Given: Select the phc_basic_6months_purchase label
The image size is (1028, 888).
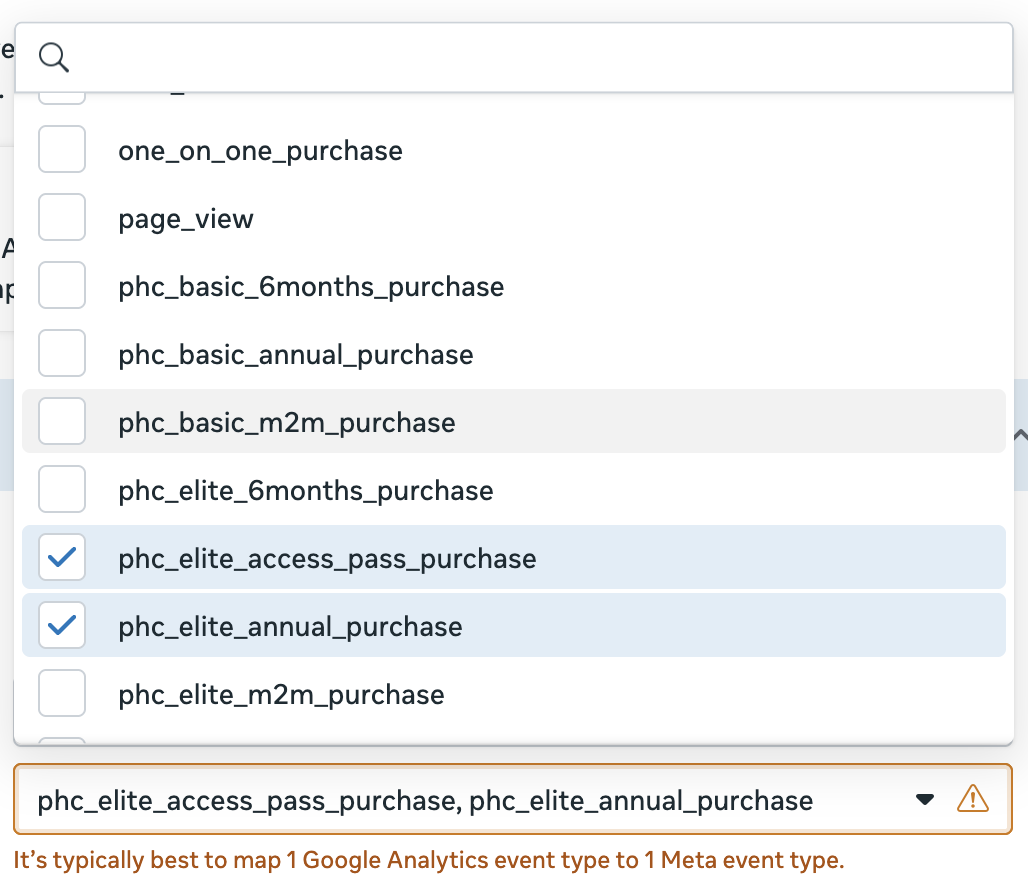Looking at the screenshot, I should [311, 287].
